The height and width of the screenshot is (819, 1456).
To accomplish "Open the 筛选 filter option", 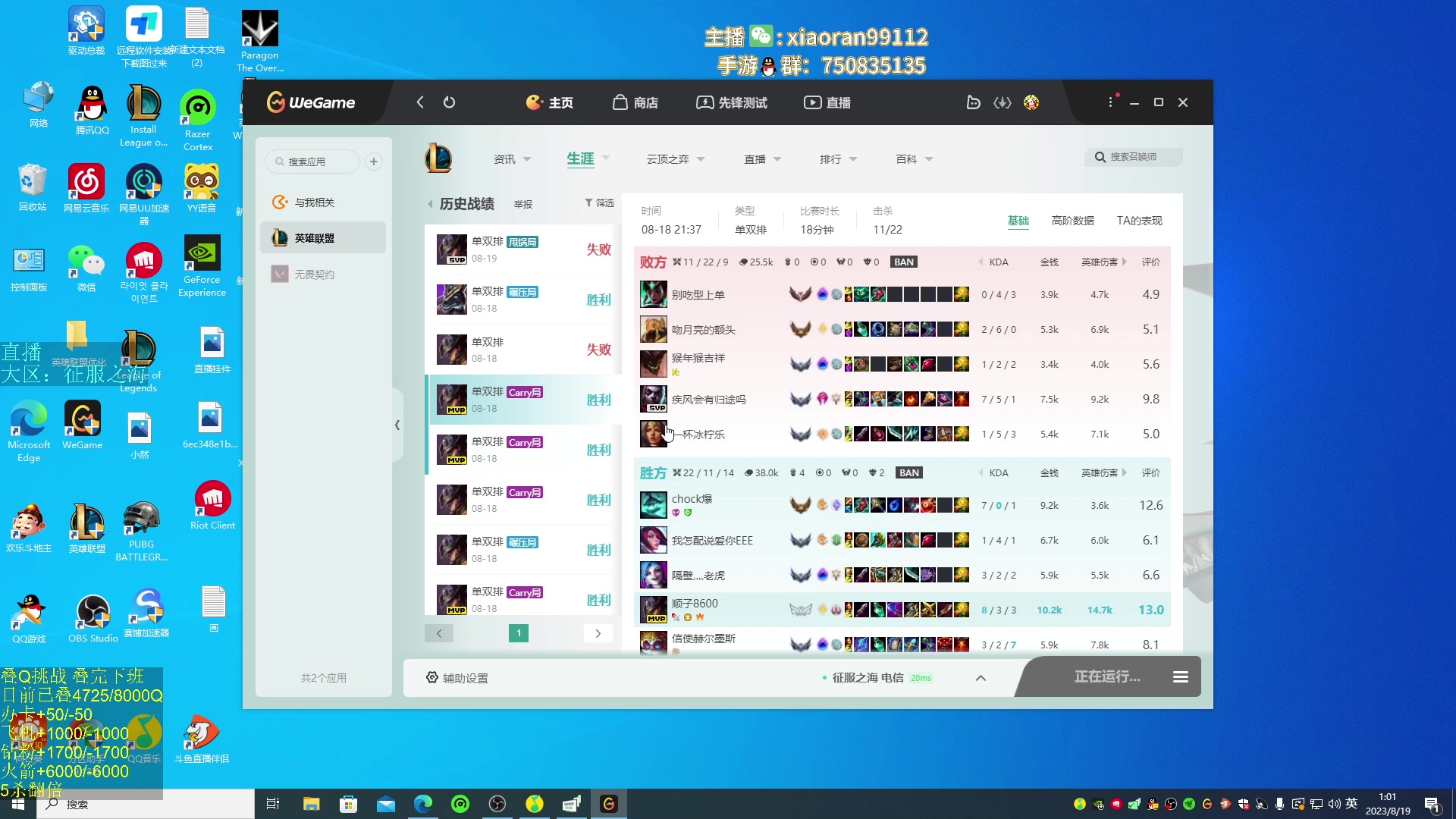I will (599, 203).
